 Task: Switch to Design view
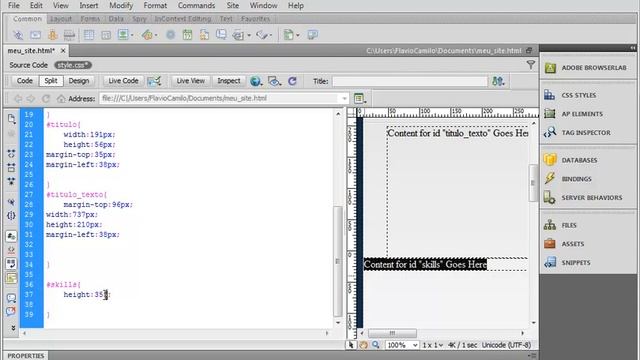79,81
